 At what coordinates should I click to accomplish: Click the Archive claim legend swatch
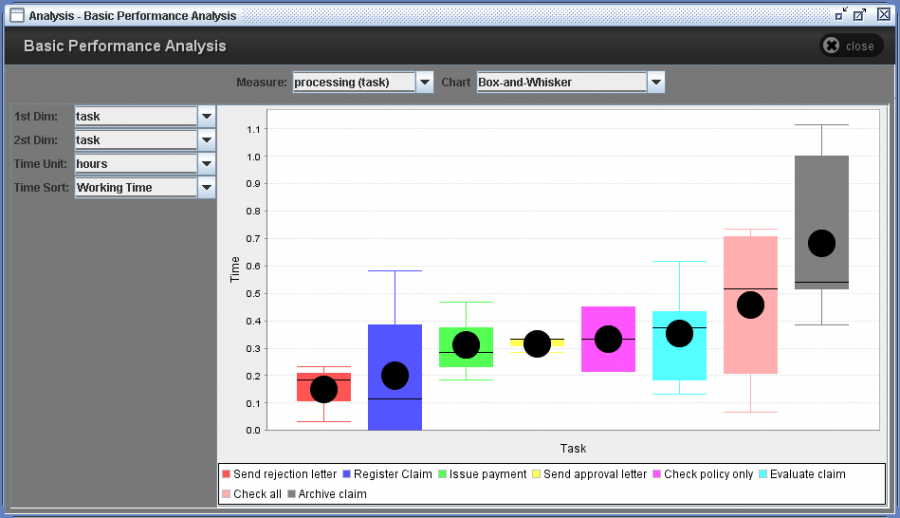pyautogui.click(x=292, y=494)
